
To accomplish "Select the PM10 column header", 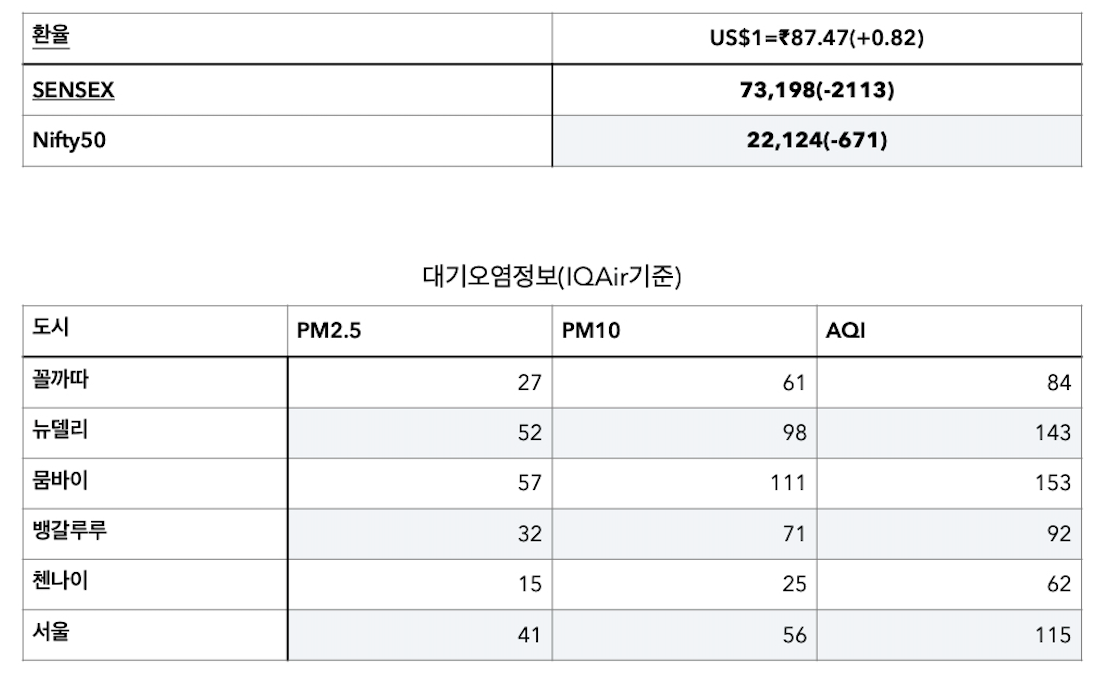I will [591, 330].
